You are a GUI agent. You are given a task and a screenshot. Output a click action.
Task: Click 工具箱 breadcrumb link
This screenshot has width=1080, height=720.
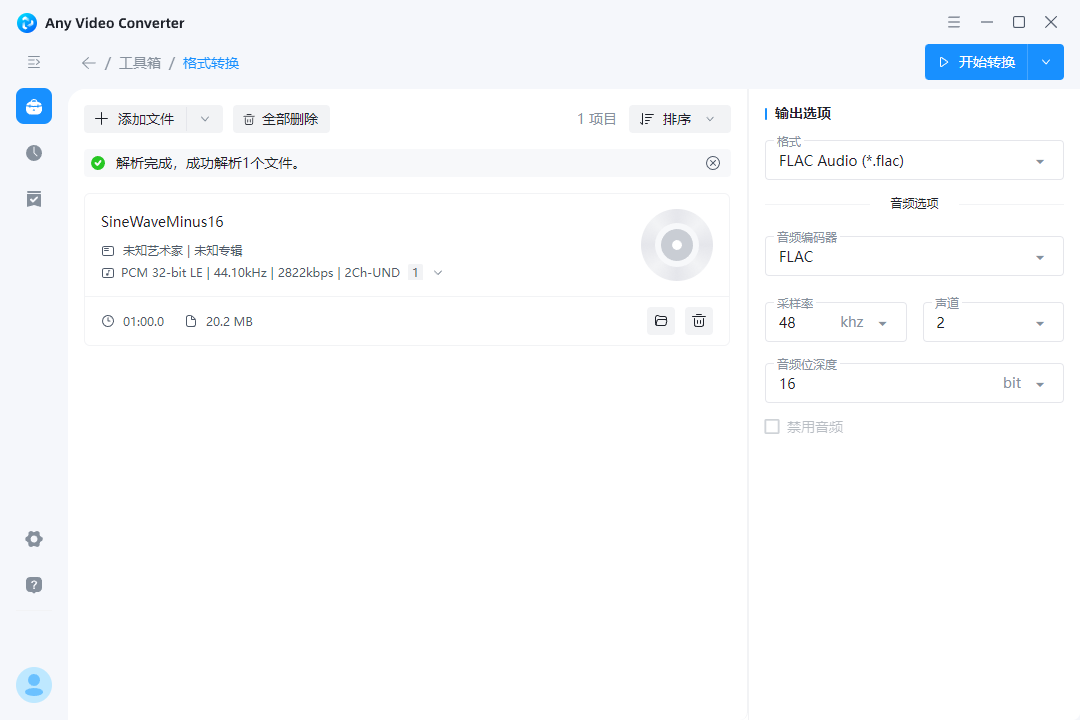(x=140, y=63)
